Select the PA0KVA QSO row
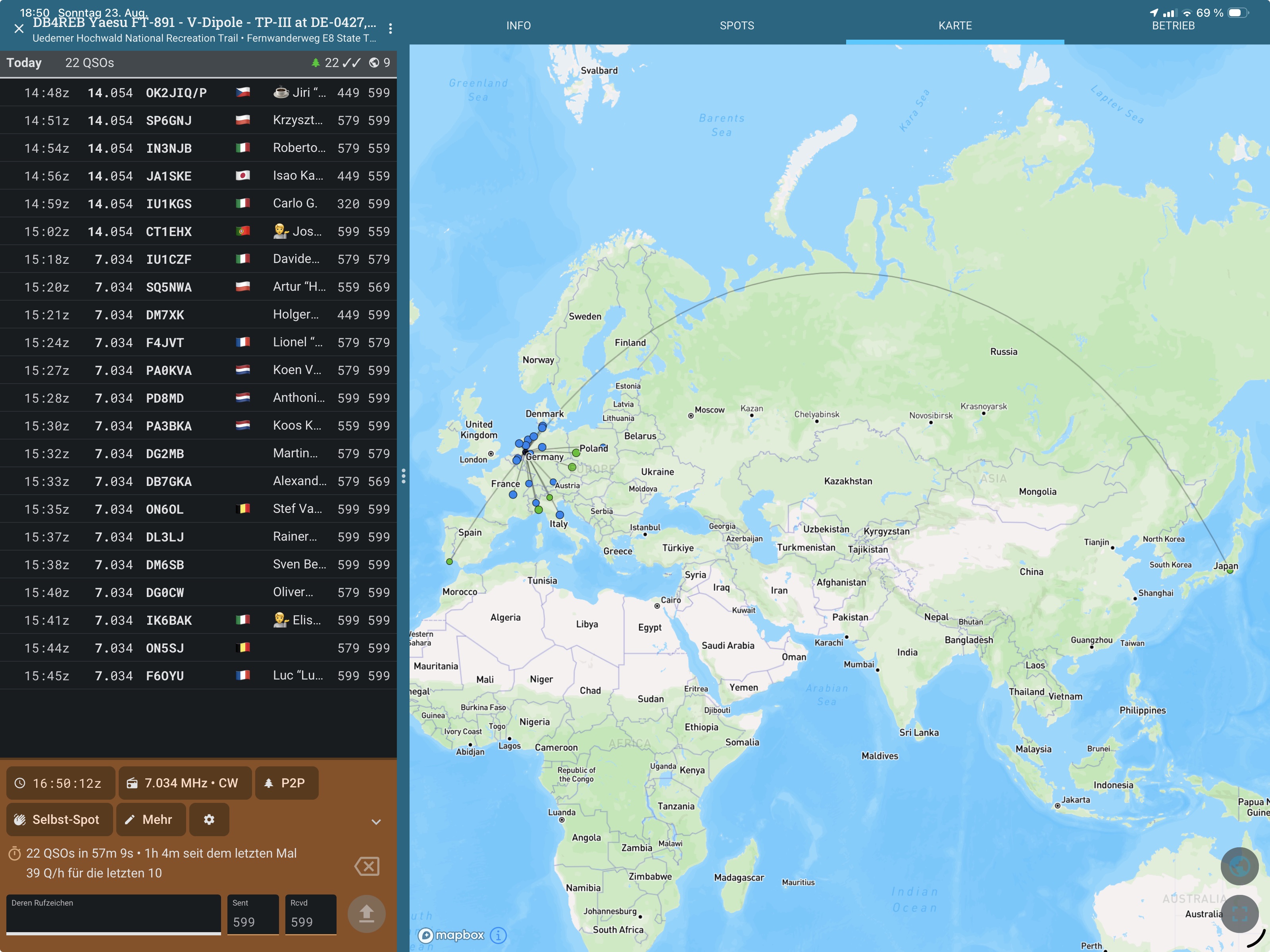The height and width of the screenshot is (952, 1270). (x=198, y=370)
